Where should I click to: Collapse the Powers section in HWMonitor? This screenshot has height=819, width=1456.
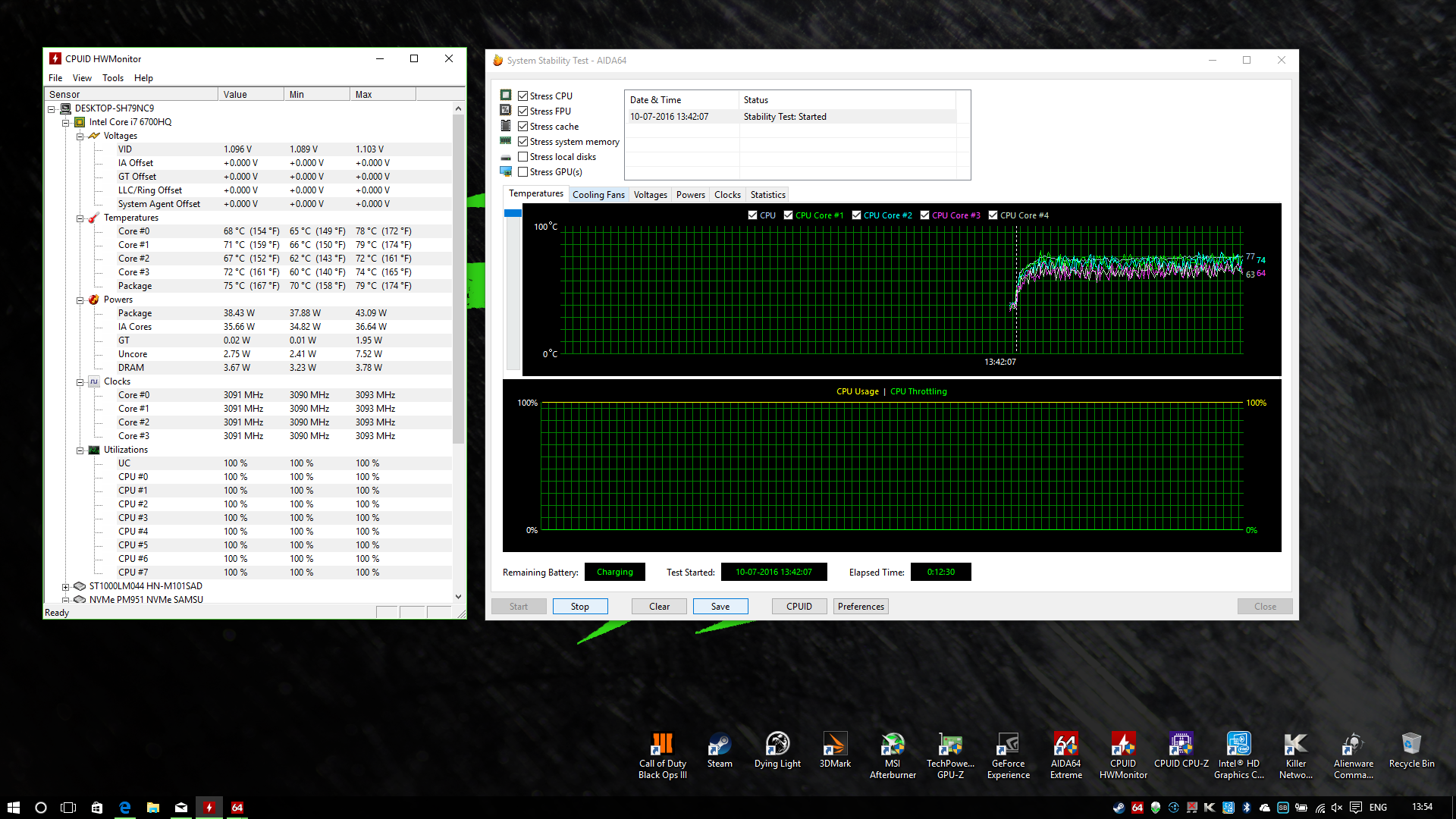point(80,300)
